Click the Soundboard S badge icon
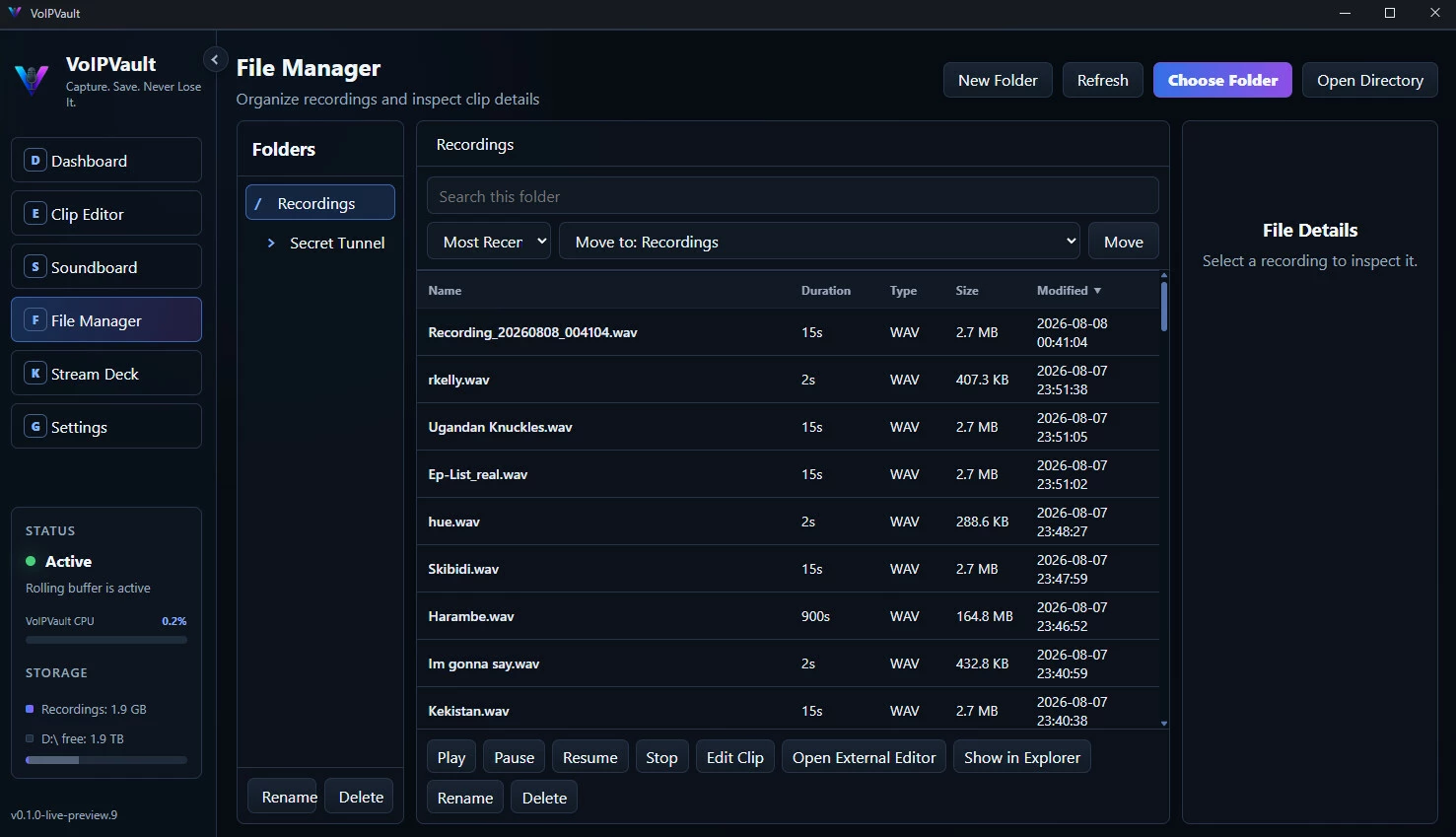Screen dimensions: 1456x837 coord(35,266)
